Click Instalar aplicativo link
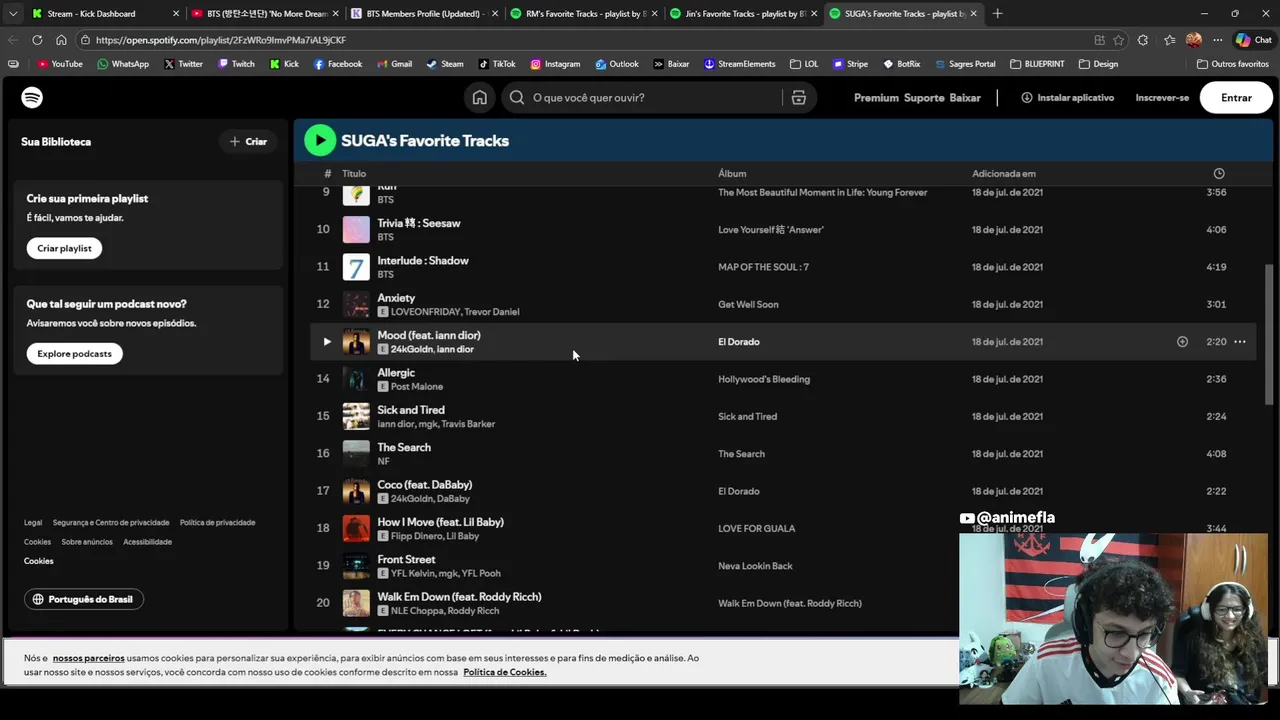 pyautogui.click(x=1067, y=98)
